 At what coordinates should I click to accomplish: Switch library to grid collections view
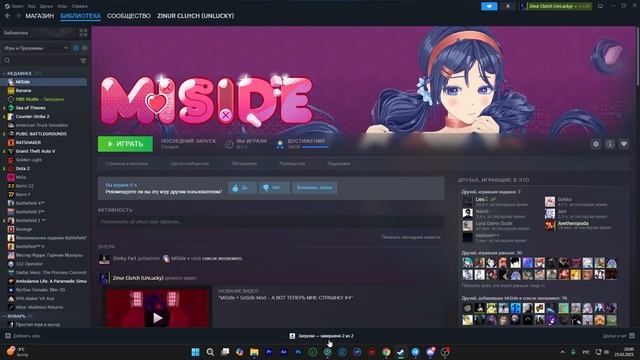click(x=83, y=33)
